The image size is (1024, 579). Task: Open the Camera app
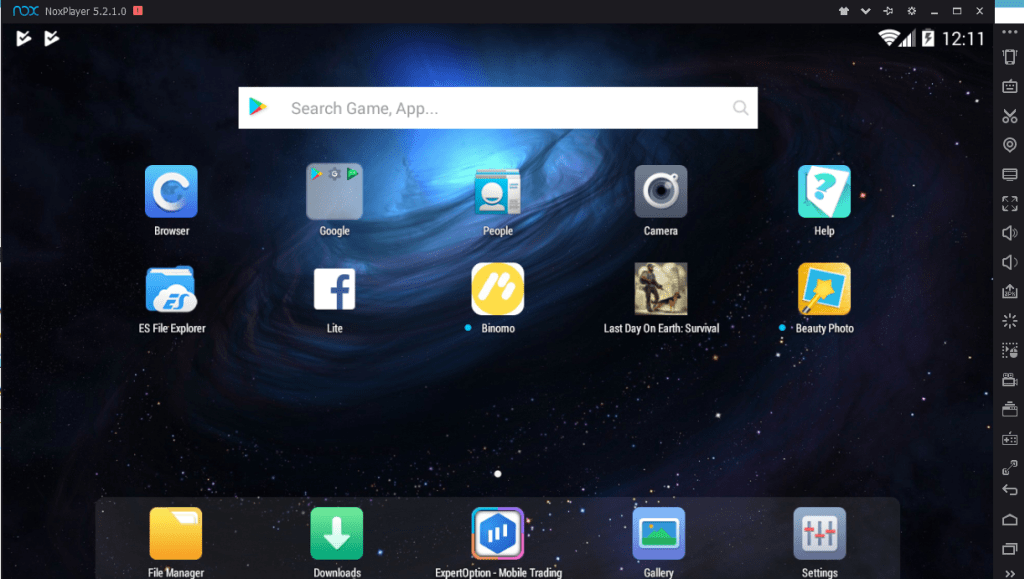click(661, 191)
